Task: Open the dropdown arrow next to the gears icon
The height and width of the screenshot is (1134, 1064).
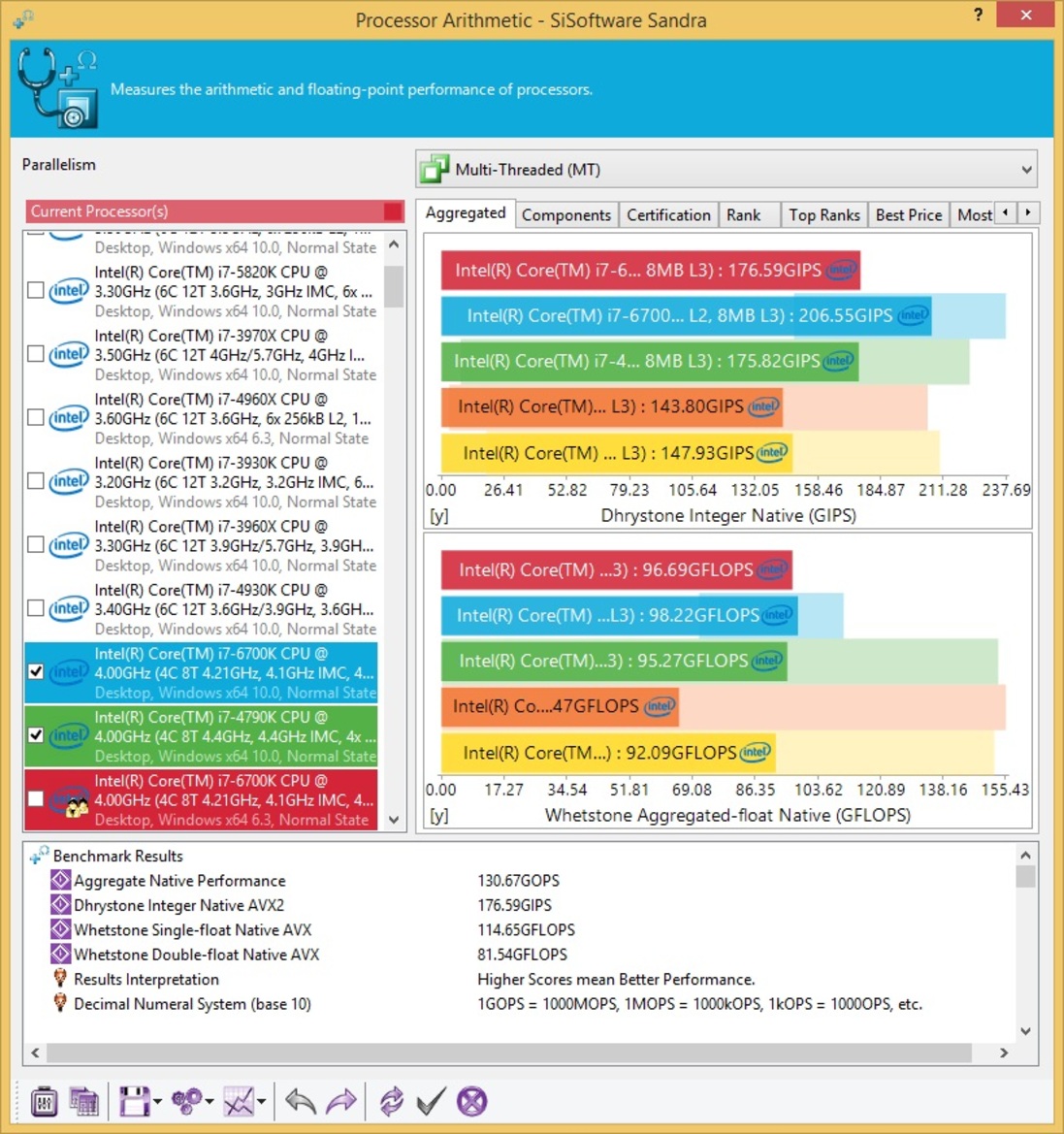Action: coord(210,1102)
